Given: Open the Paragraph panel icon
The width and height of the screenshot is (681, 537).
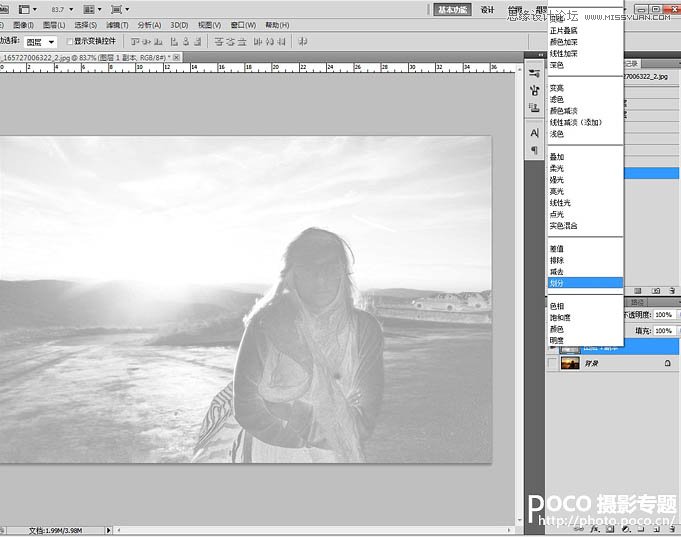Looking at the screenshot, I should [x=534, y=149].
